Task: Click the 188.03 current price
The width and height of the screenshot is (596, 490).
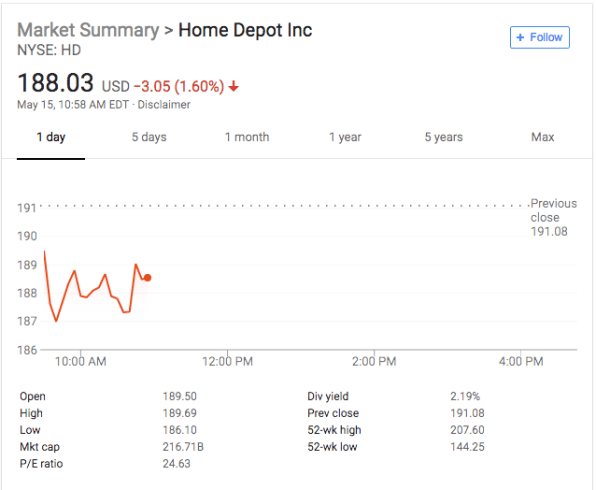Action: click(x=55, y=83)
